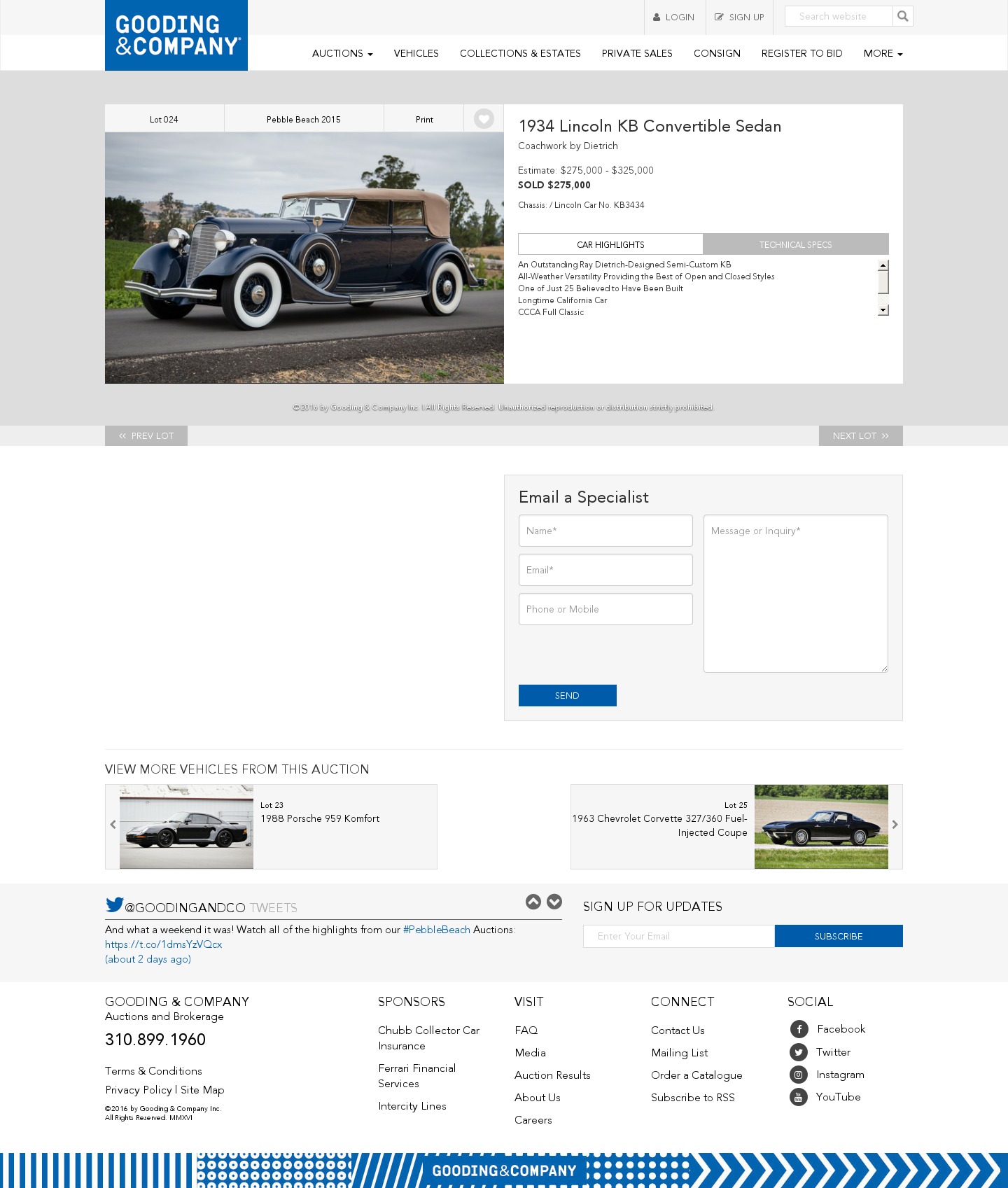The image size is (1008, 1188).
Task: Click scrollbar up arrow in highlights
Action: [x=883, y=265]
